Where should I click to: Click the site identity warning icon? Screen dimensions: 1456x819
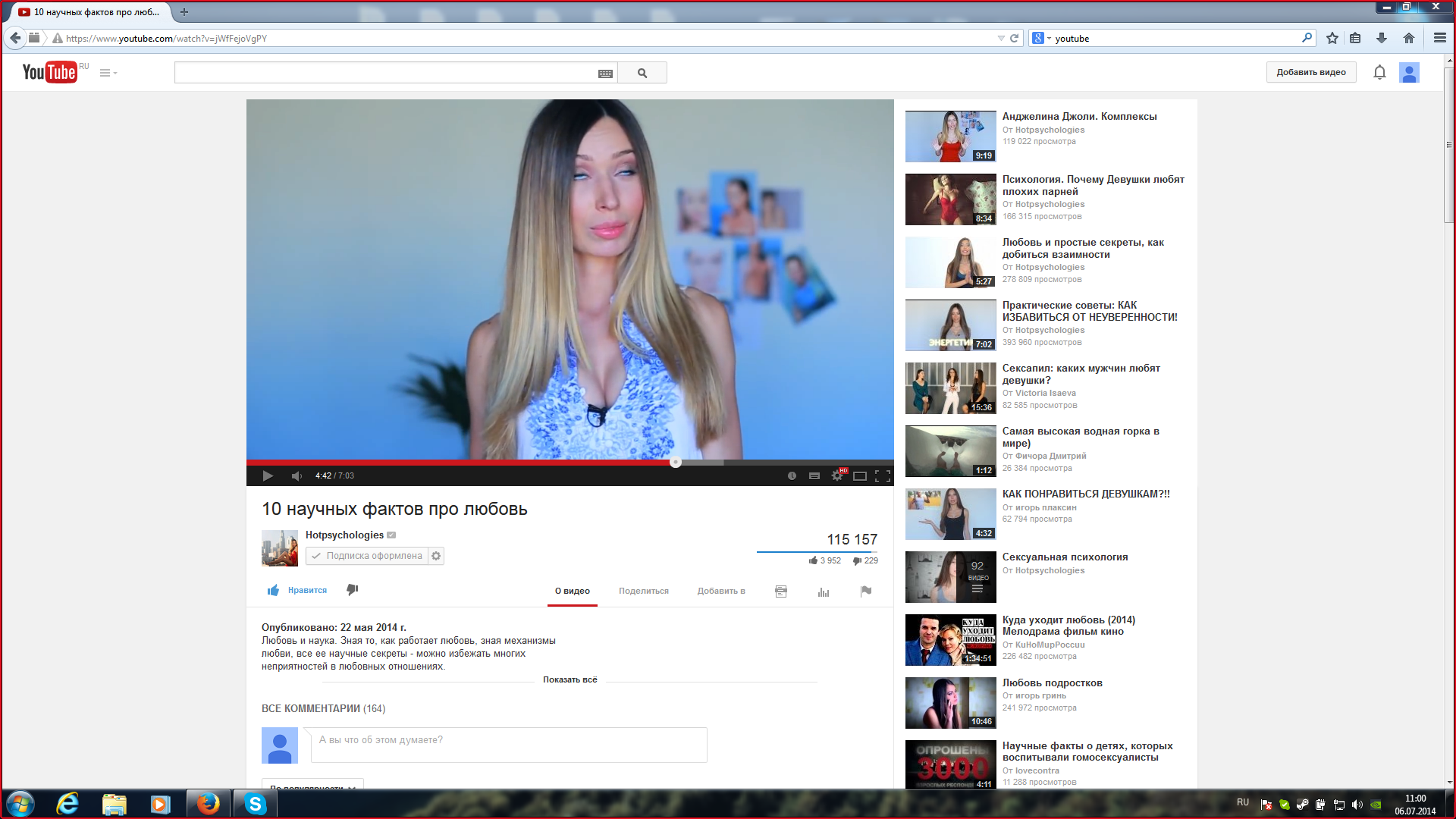[x=57, y=38]
